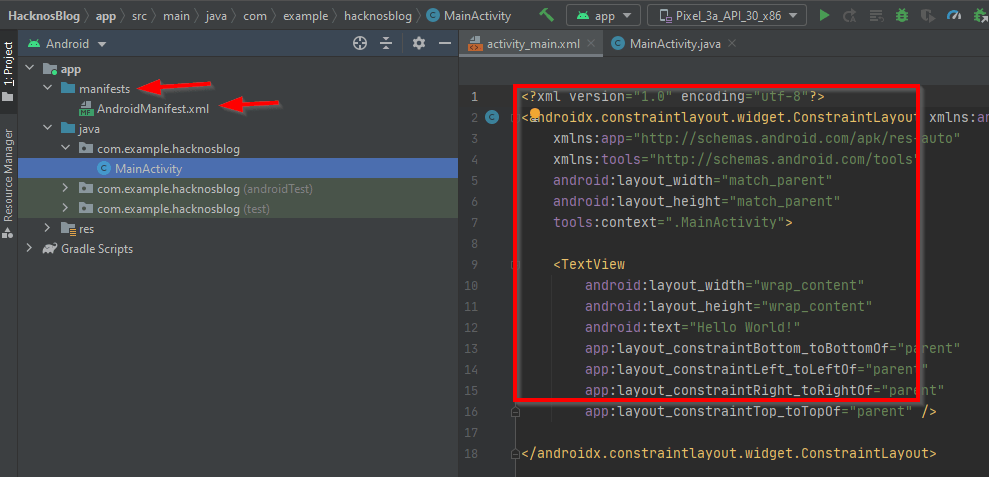Open the Pixel_3a_API_30_x86 device dropdown
The height and width of the screenshot is (477, 989).
(727, 15)
